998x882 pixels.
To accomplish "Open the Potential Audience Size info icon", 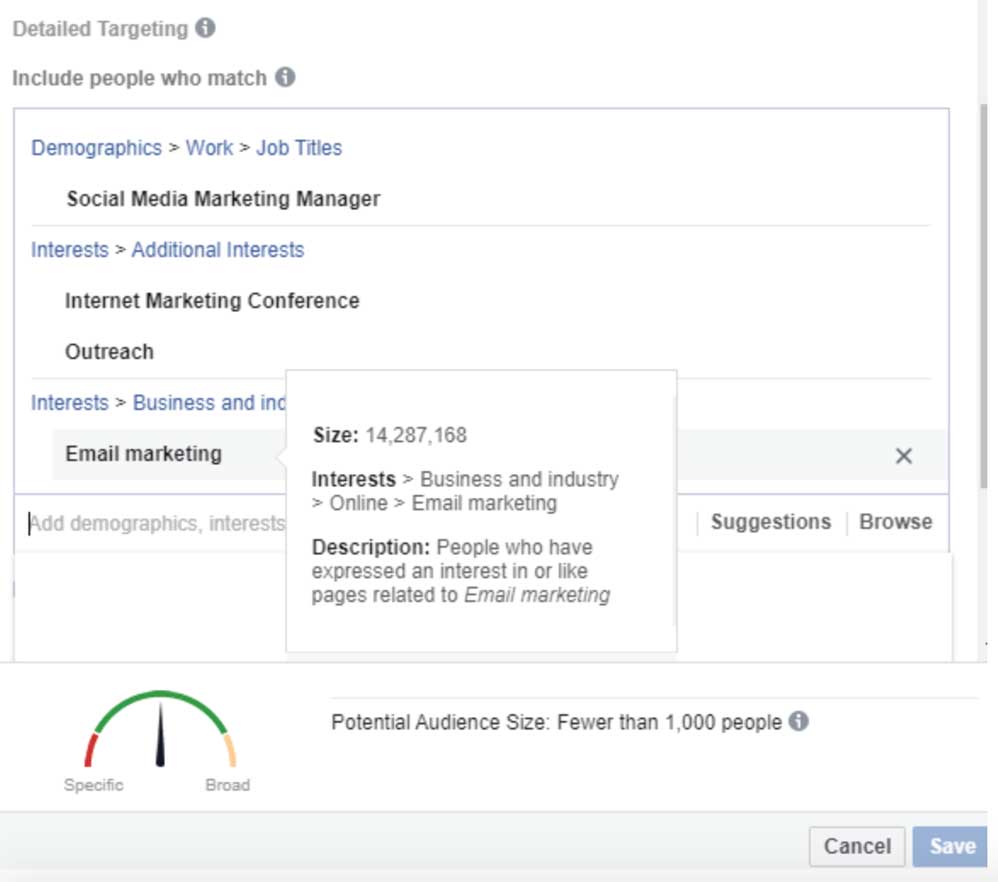I will pos(800,721).
